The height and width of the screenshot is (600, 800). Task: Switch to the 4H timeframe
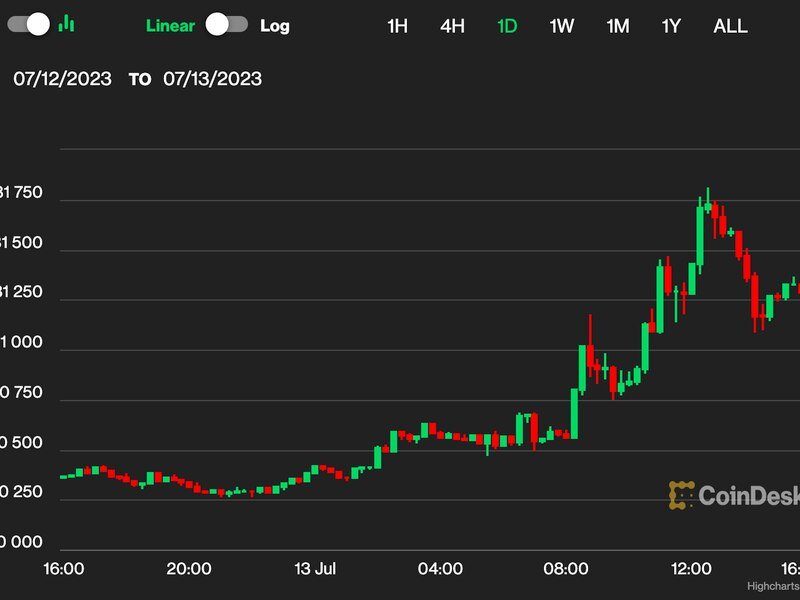click(x=452, y=26)
